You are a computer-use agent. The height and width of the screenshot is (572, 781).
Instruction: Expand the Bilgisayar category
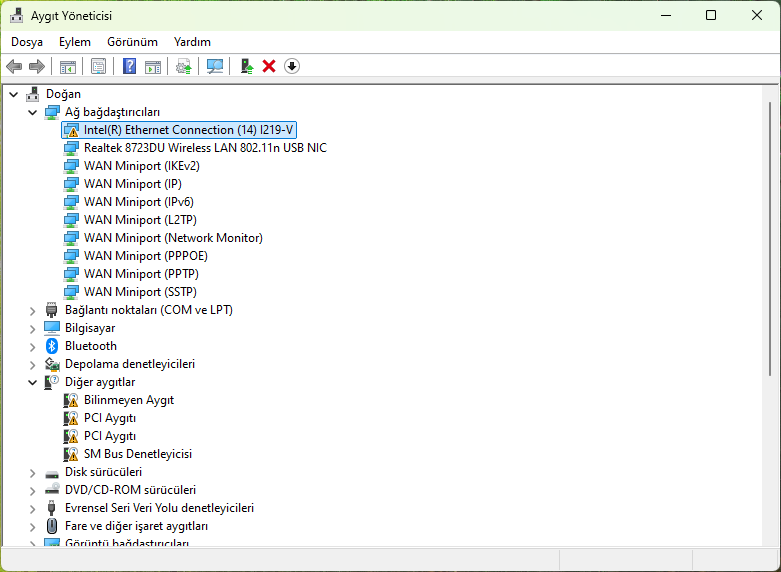click(x=33, y=329)
